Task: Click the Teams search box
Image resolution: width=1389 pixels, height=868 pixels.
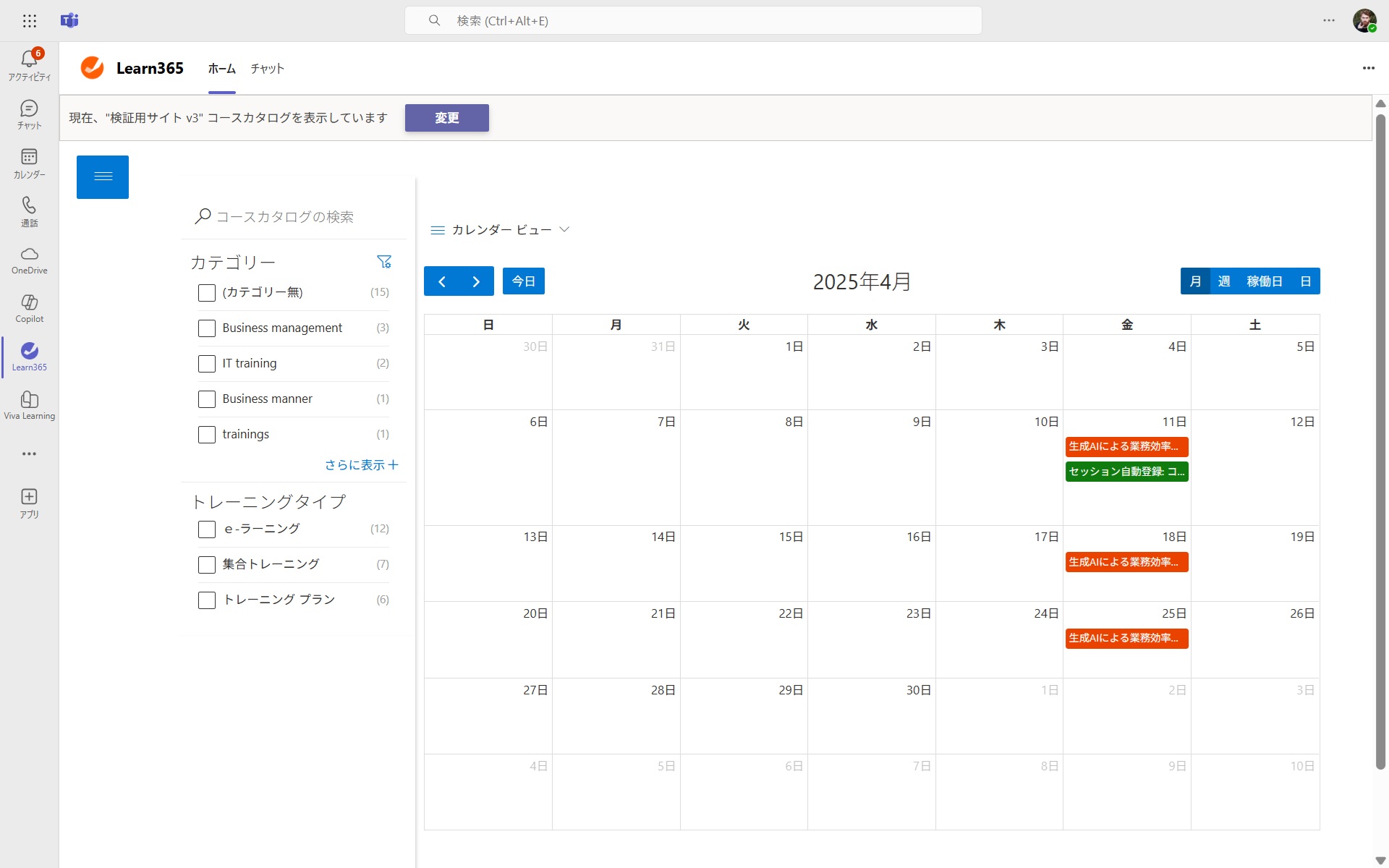Action: click(693, 20)
